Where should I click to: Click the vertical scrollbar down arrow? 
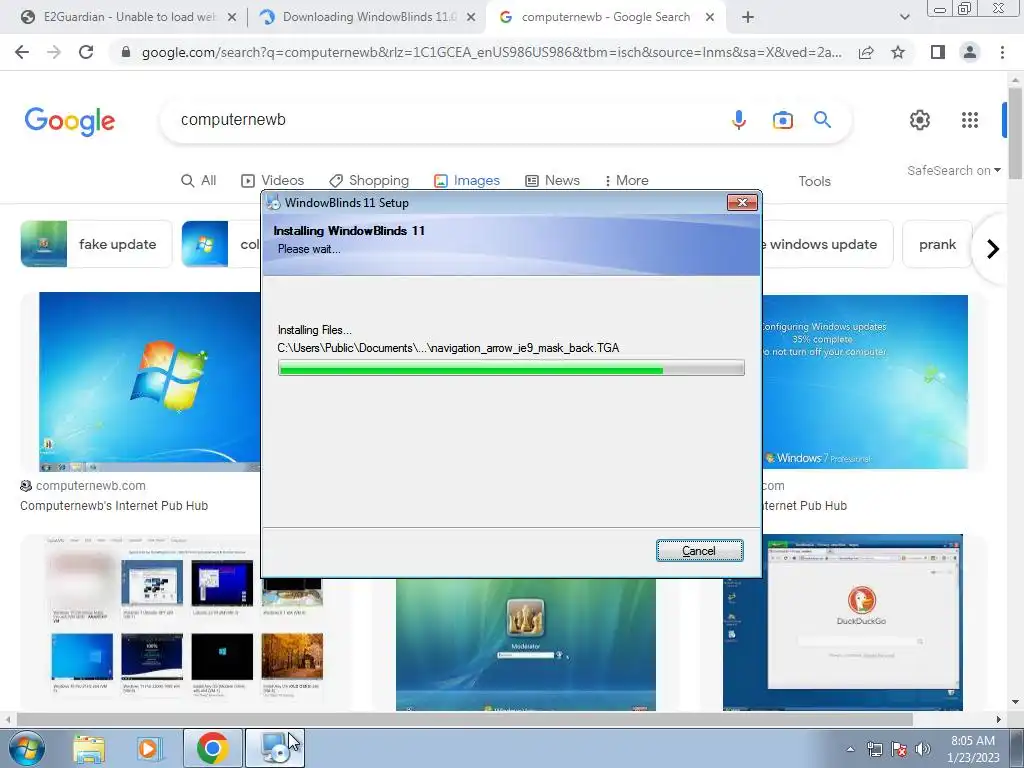pyautogui.click(x=1014, y=702)
